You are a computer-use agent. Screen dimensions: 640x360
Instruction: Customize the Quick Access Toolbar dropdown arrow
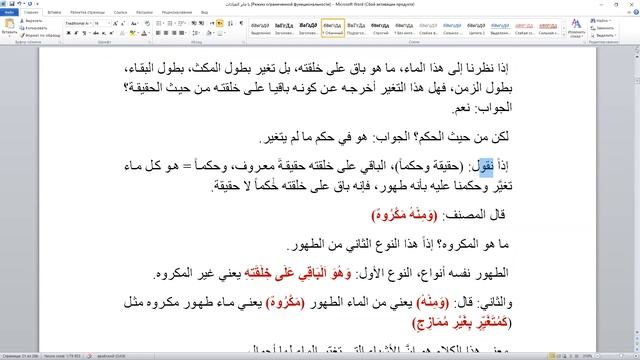click(x=38, y=4)
